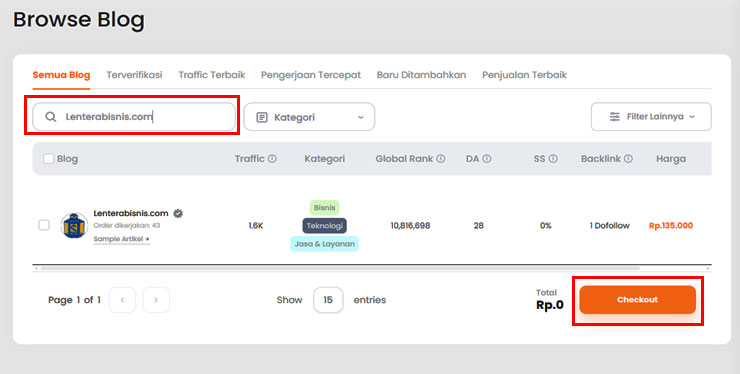740x374 pixels.
Task: Open the Sample Artikel link
Action: point(121,239)
